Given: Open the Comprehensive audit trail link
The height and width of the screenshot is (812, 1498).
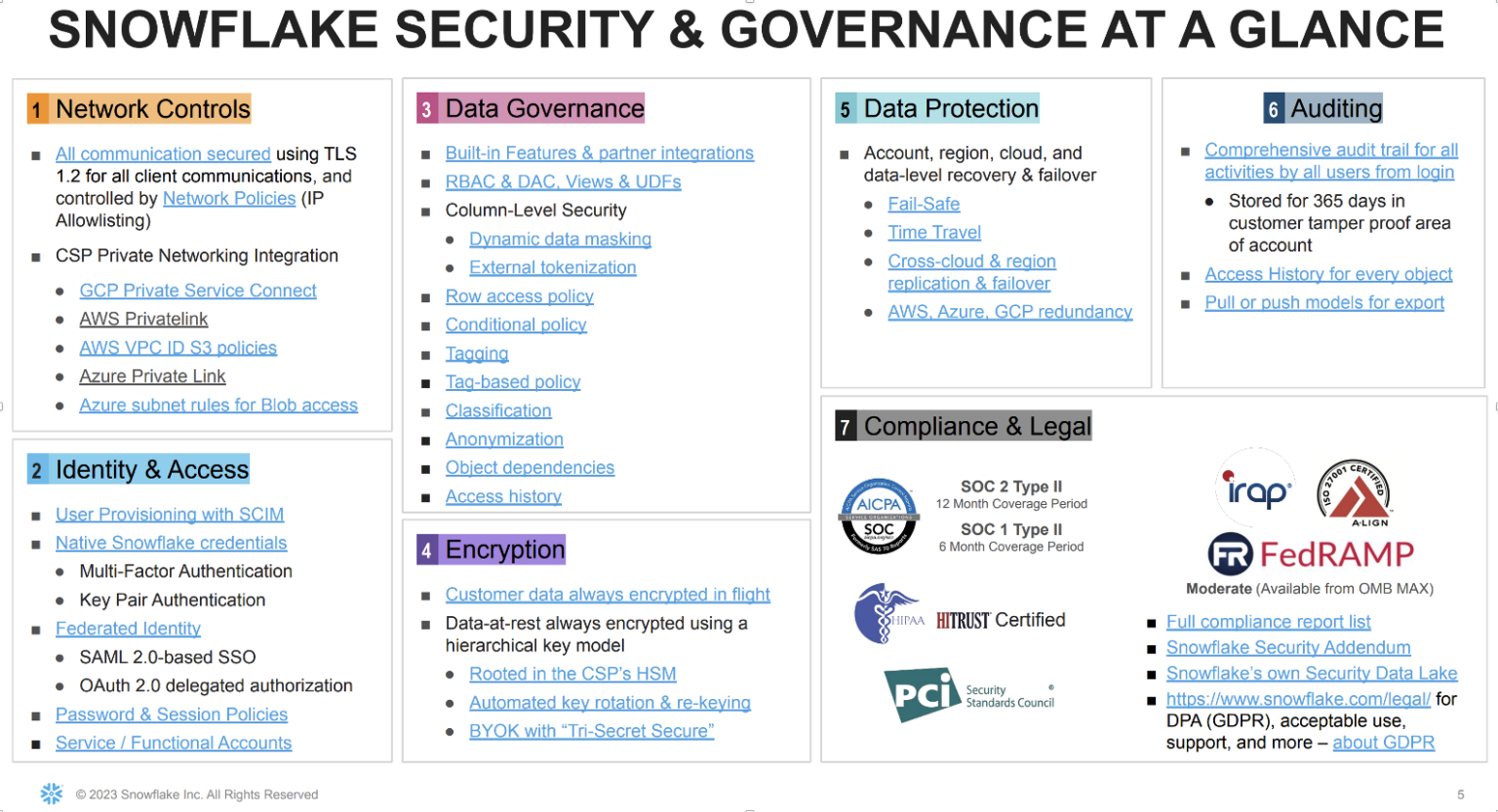Looking at the screenshot, I should 1331,161.
